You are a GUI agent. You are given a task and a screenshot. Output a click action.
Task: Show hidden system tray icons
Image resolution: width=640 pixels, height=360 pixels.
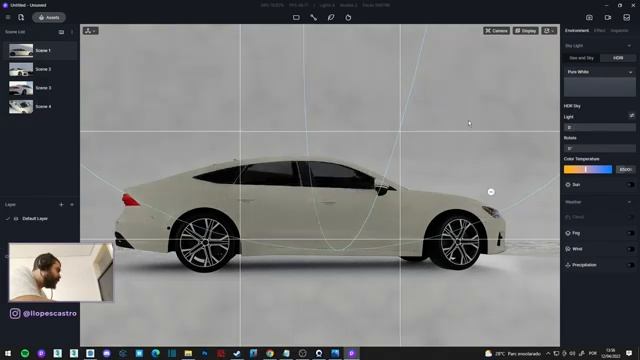548,353
